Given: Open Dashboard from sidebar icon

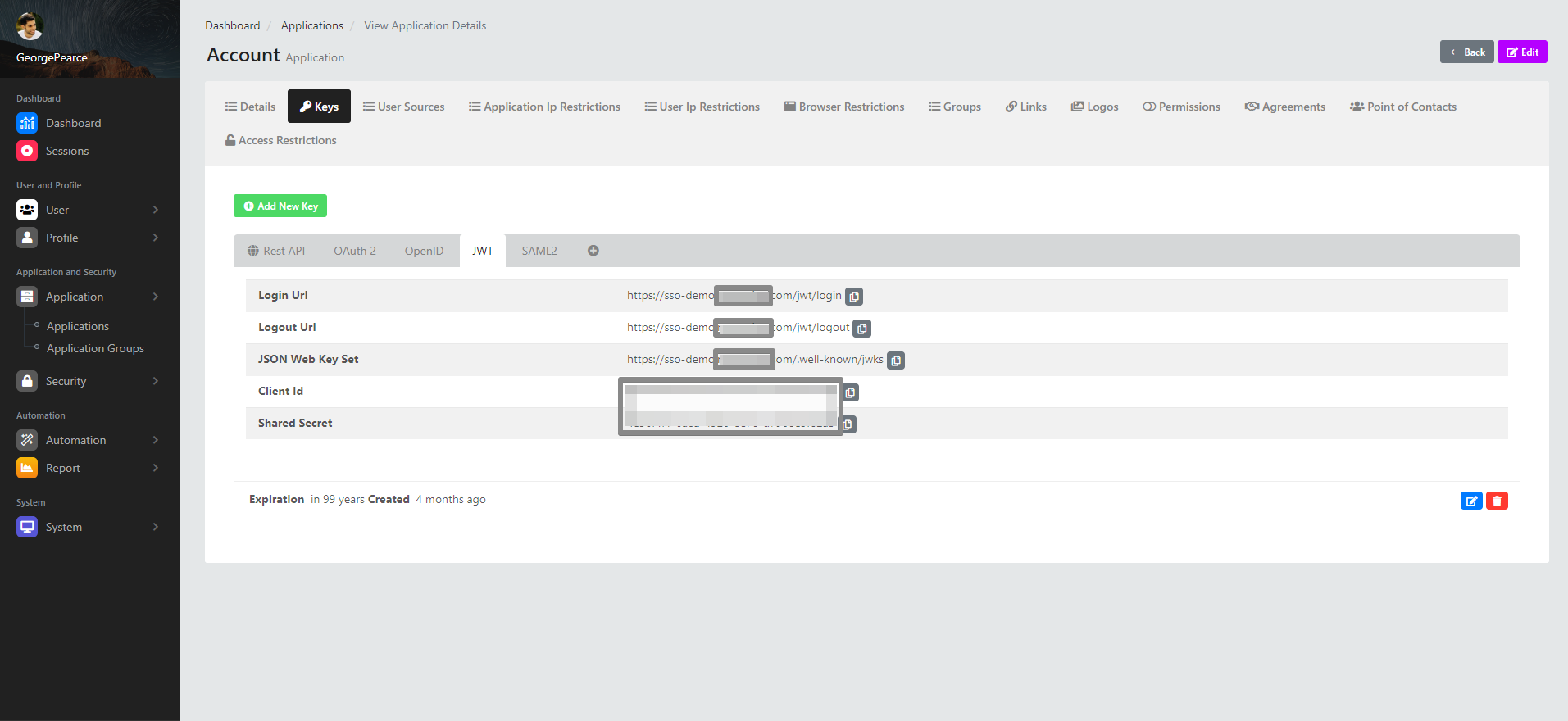Looking at the screenshot, I should pyautogui.click(x=27, y=123).
